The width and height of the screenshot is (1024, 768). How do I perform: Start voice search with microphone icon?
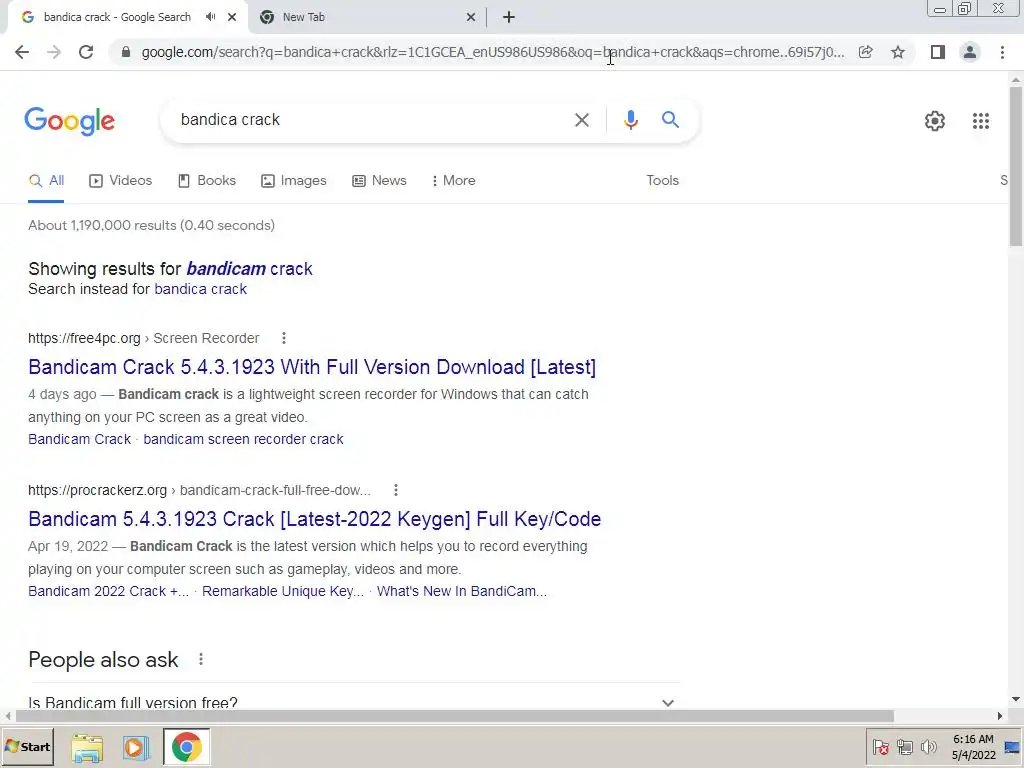click(x=630, y=120)
